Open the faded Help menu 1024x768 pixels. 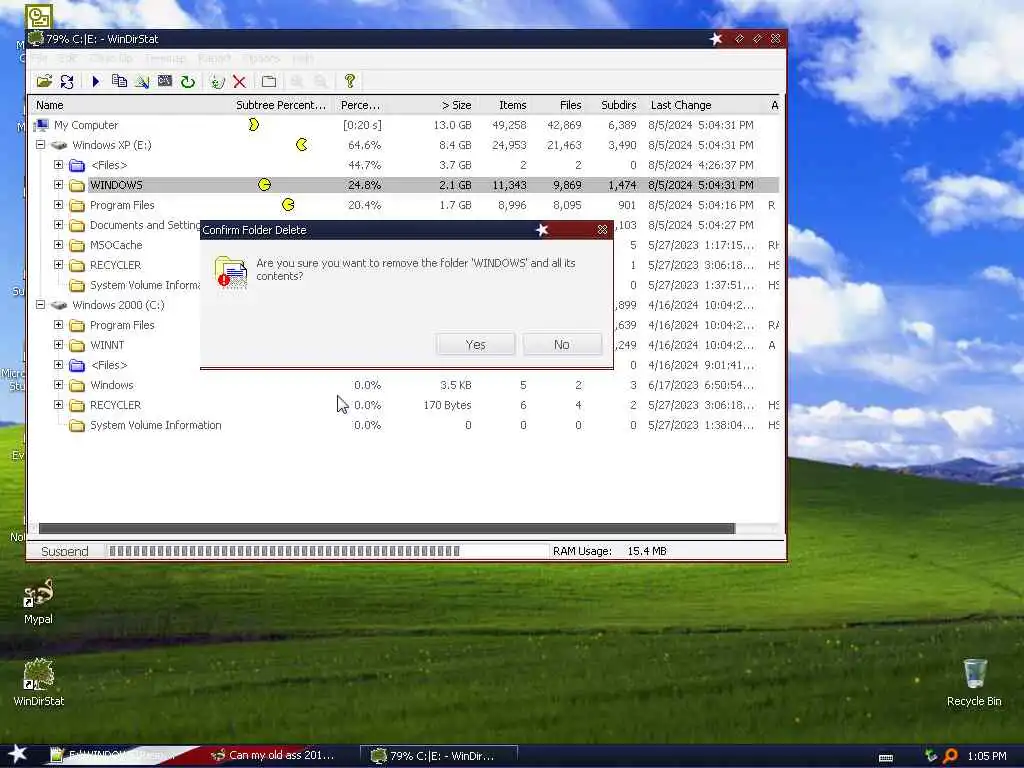[302, 59]
